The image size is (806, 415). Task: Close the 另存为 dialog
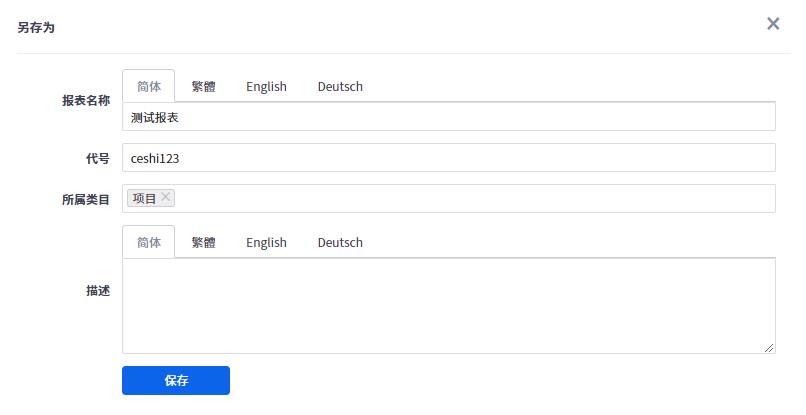pos(773,24)
